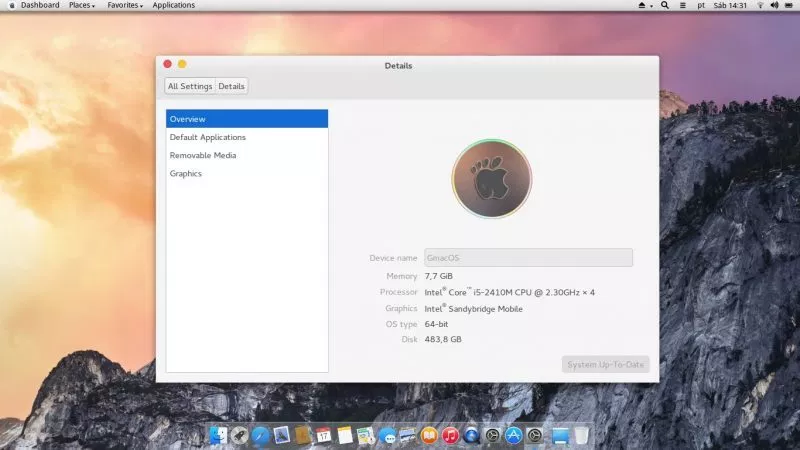Click the Memory value 7,7 GiB

click(x=439, y=276)
